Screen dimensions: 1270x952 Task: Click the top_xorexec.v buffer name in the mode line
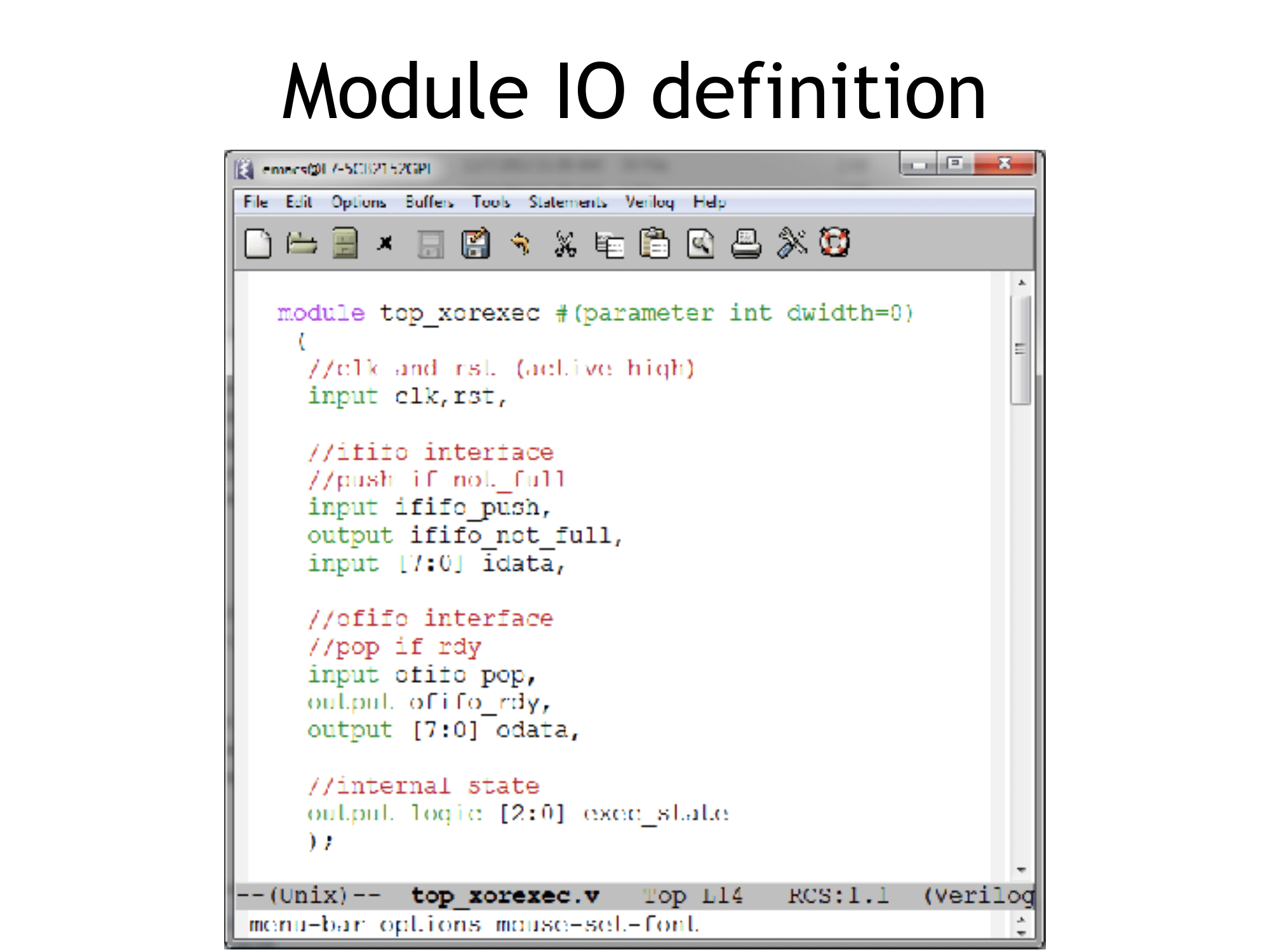click(505, 896)
